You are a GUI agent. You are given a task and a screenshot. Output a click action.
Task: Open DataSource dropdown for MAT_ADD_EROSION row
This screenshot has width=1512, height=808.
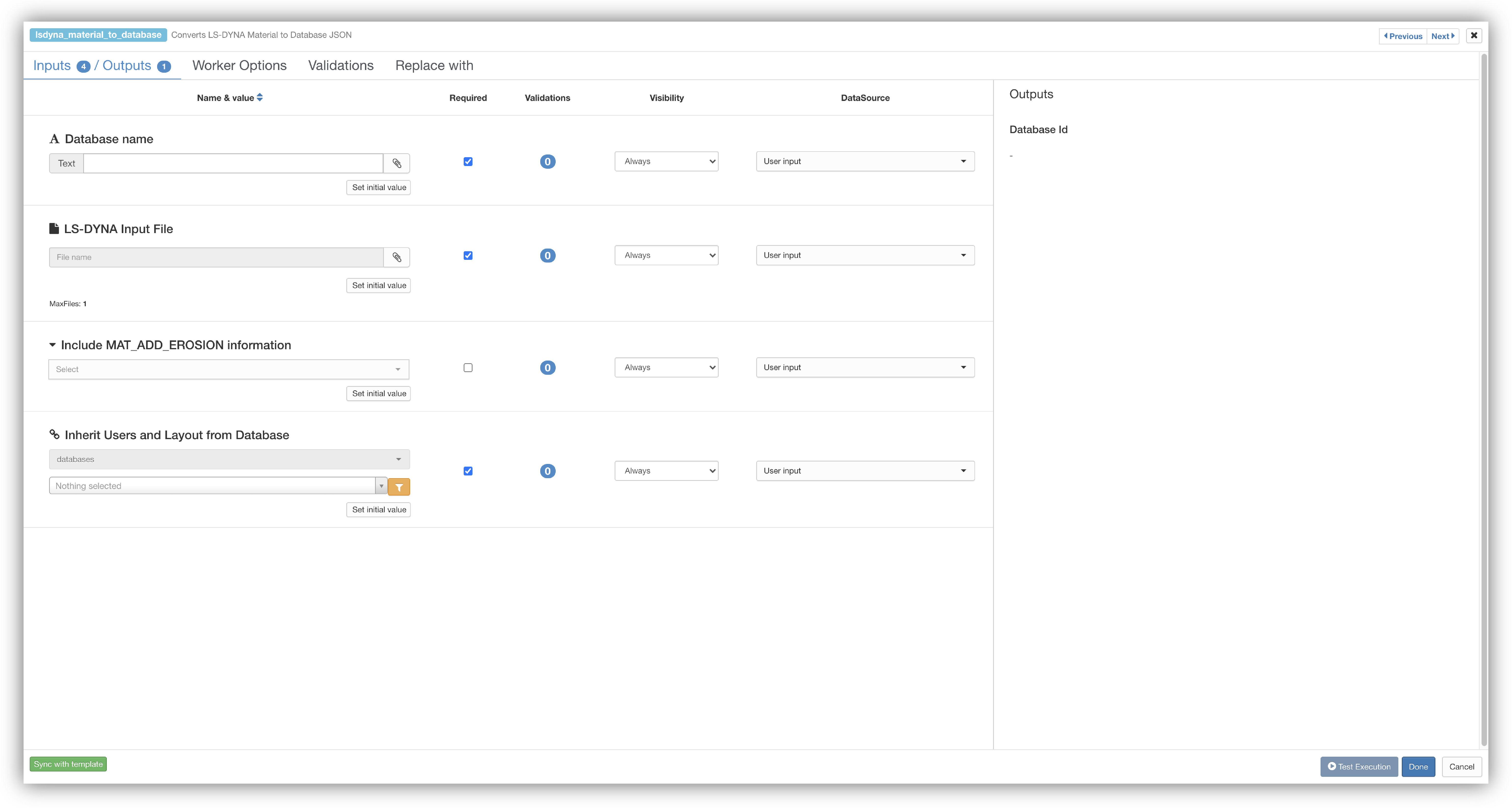click(865, 368)
